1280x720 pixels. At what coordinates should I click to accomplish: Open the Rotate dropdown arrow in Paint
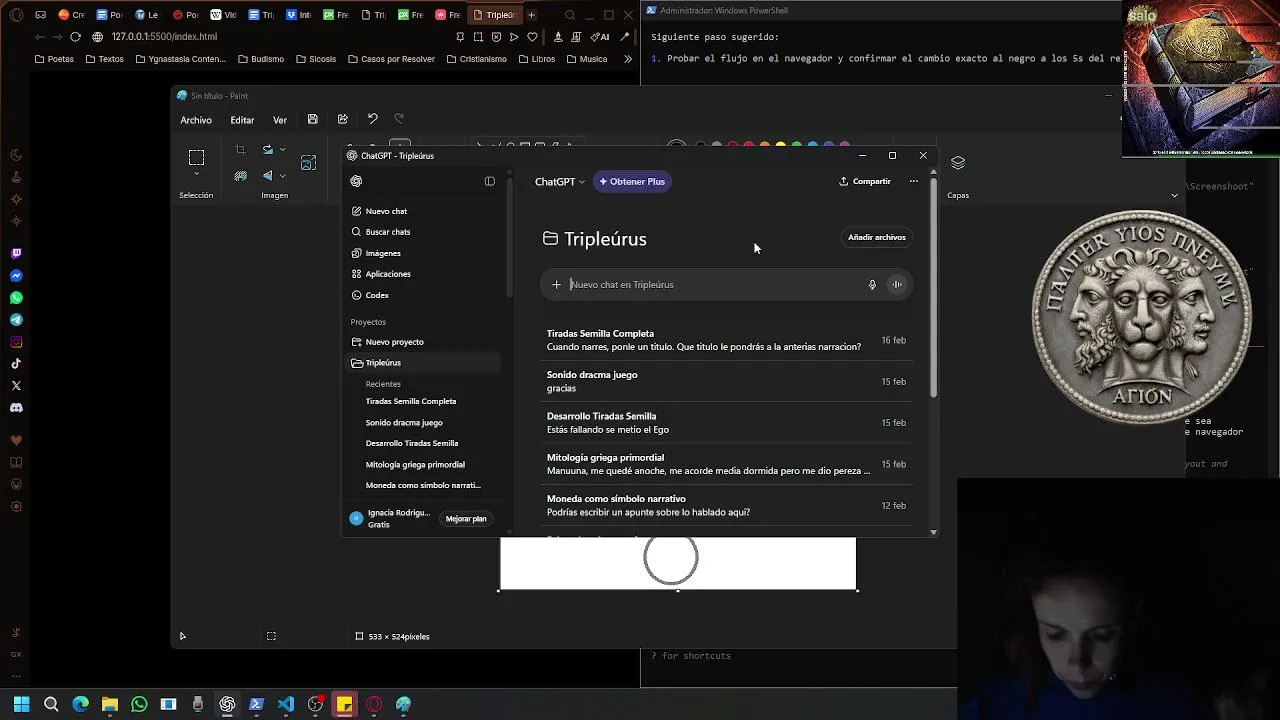coord(282,150)
